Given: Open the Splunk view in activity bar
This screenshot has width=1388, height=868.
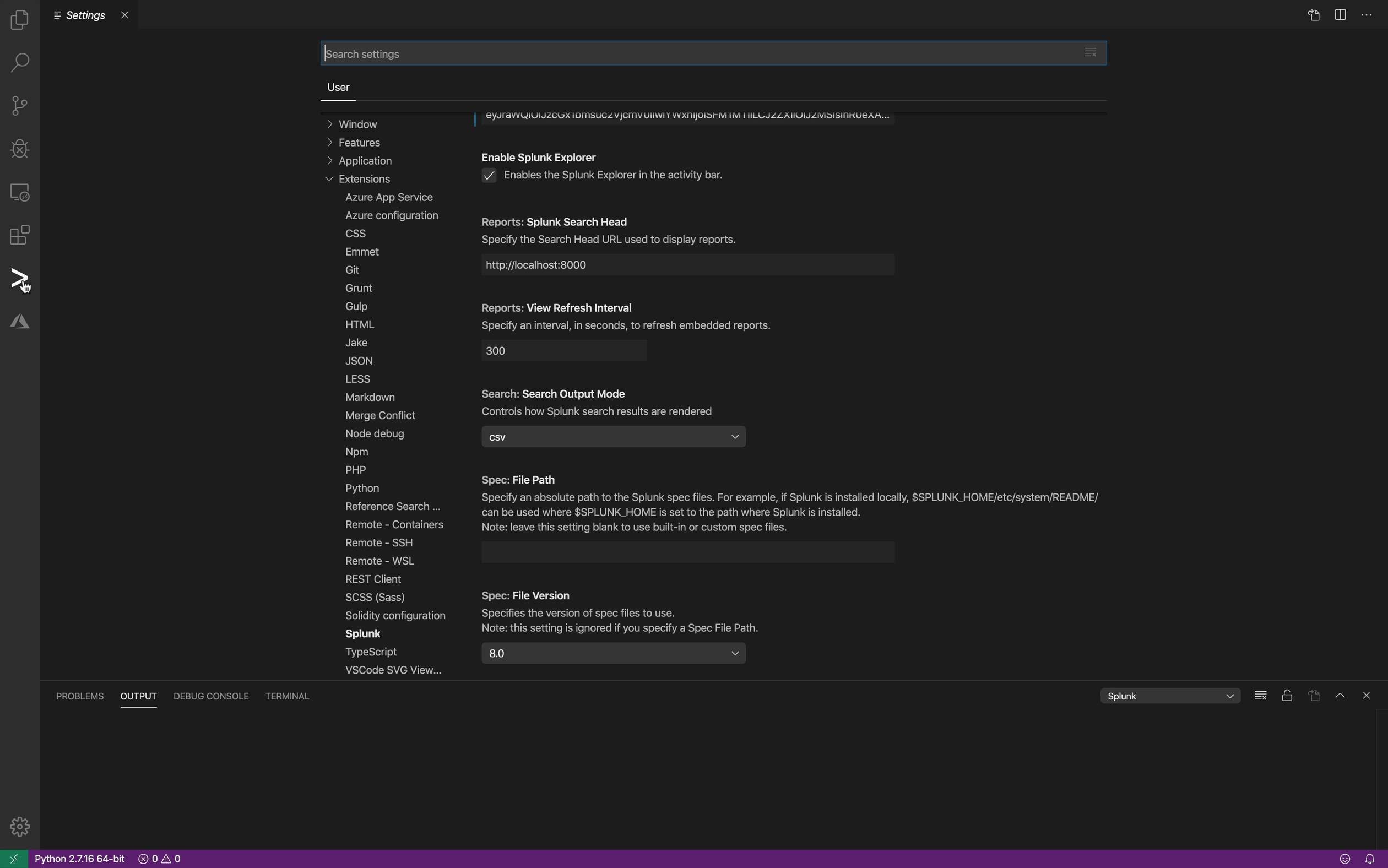Looking at the screenshot, I should coord(19,279).
